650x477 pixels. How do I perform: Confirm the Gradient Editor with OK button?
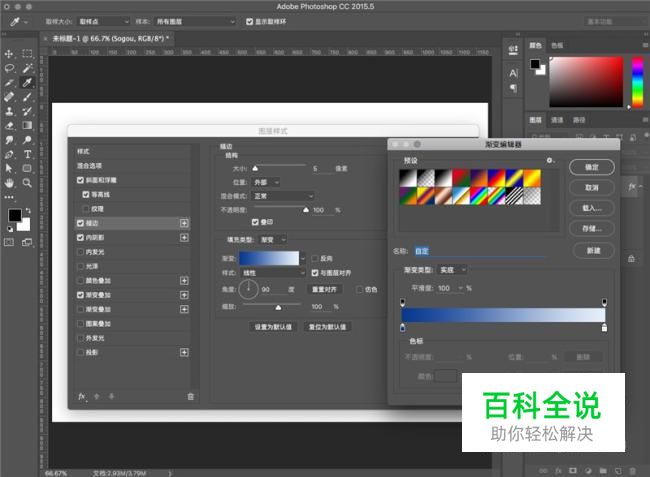pos(592,167)
